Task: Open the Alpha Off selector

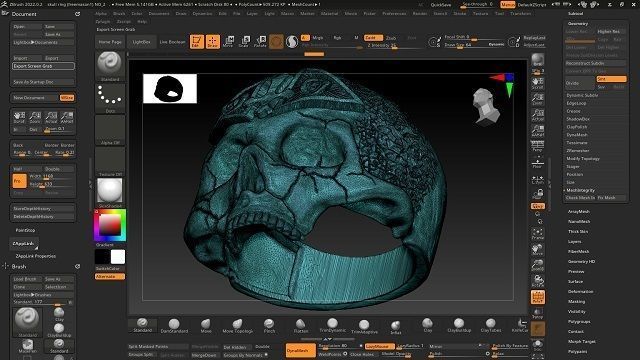Action: 110,130
